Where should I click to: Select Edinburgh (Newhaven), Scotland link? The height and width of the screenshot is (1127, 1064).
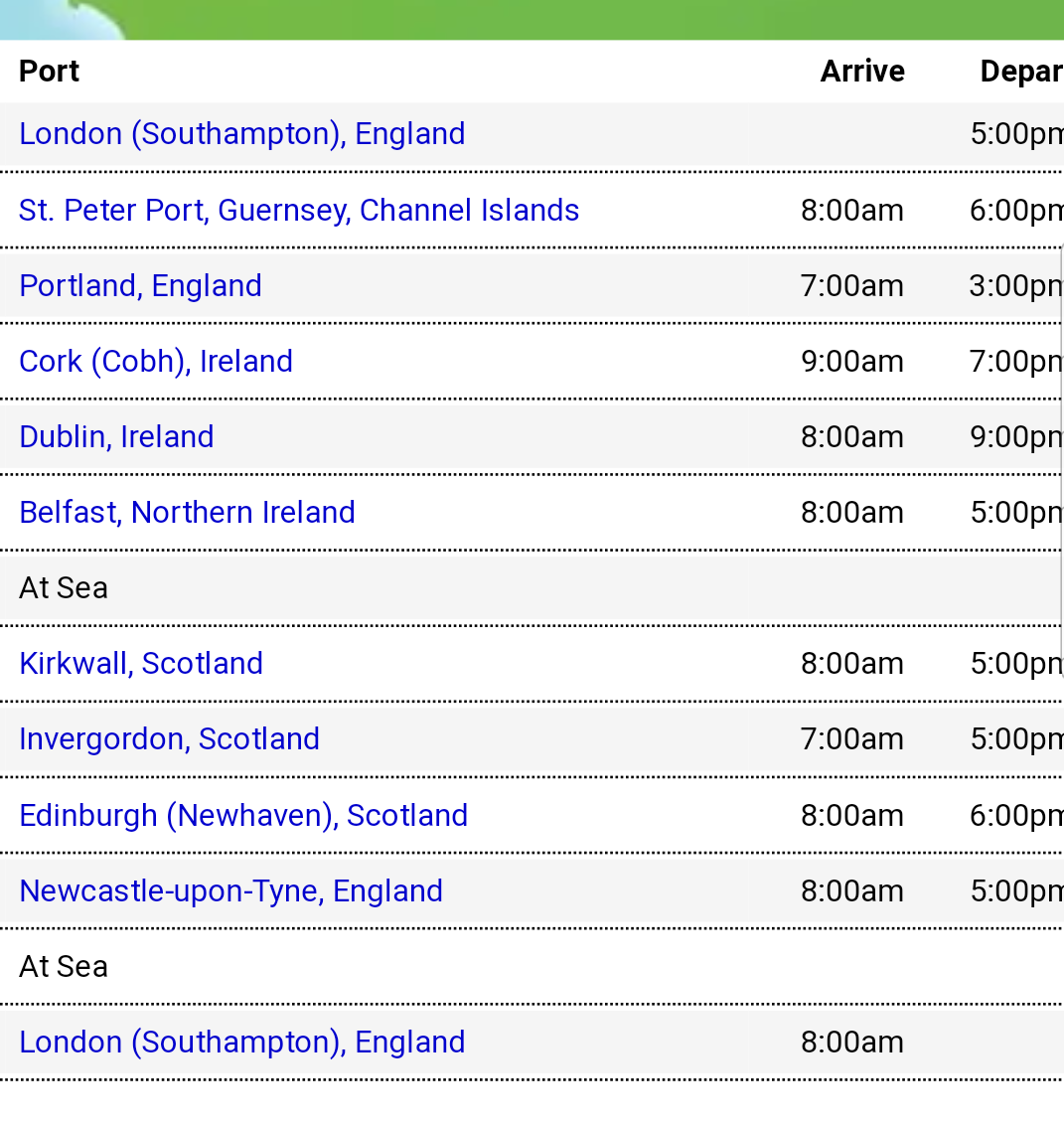coord(243,816)
